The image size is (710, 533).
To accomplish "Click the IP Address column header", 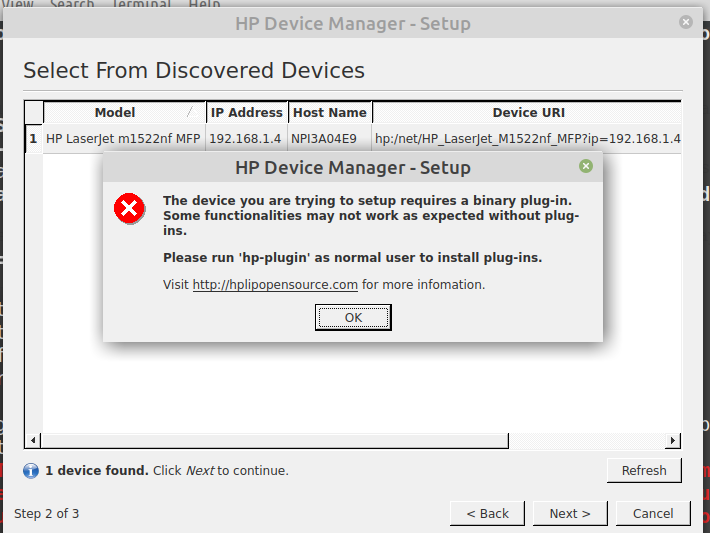I will [x=247, y=113].
